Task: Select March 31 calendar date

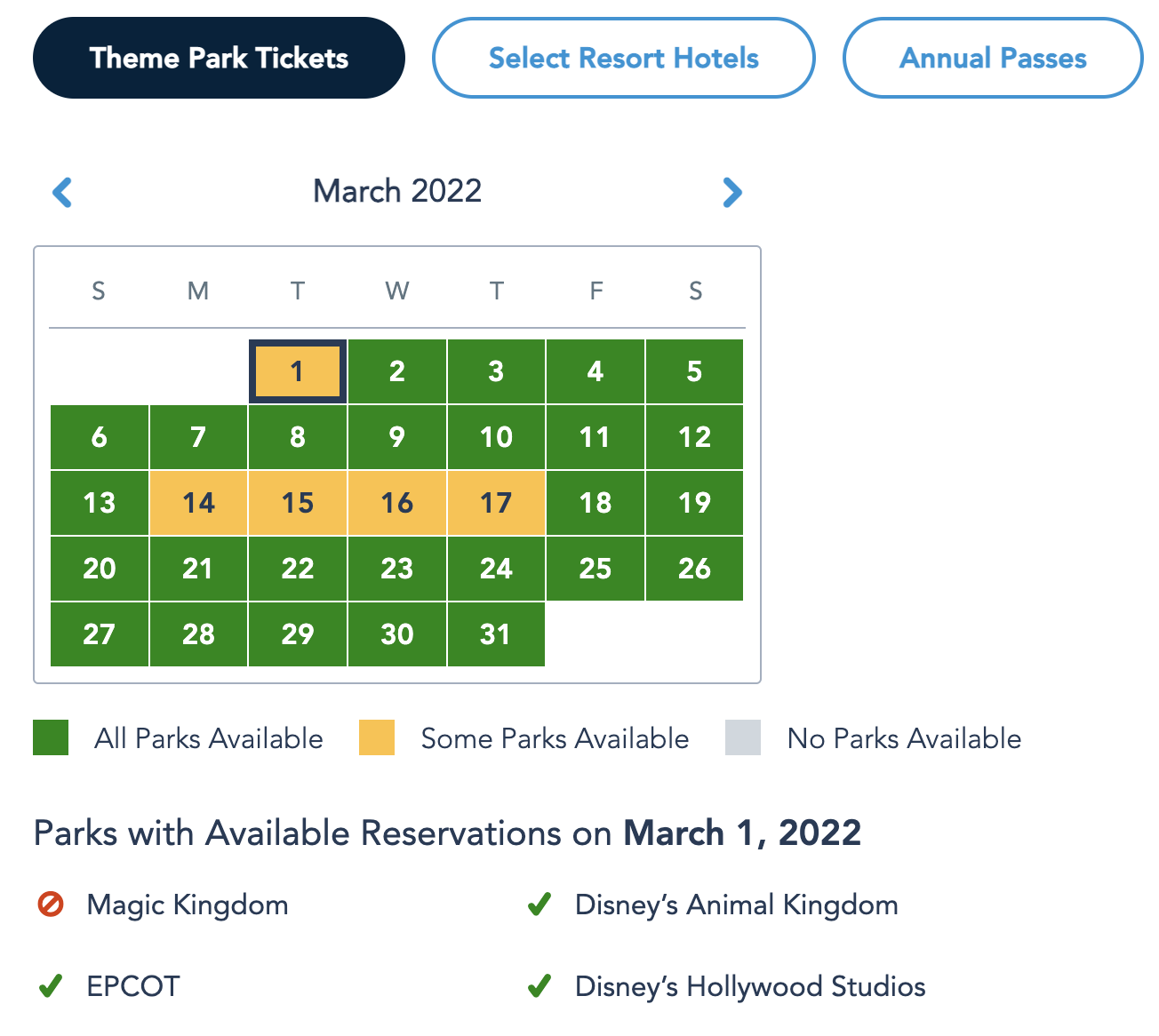Action: tap(496, 634)
